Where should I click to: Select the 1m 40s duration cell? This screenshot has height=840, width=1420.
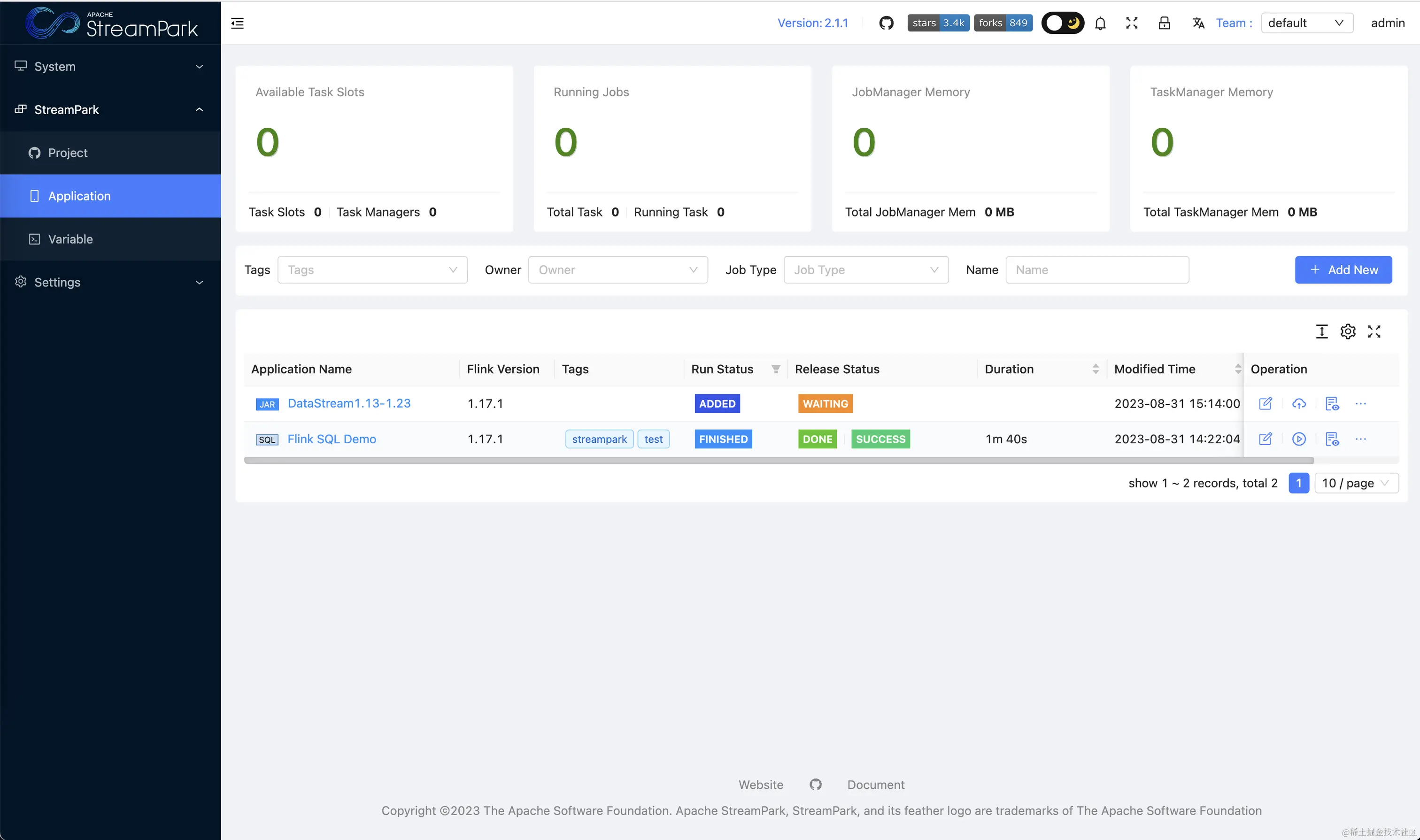coord(1006,439)
